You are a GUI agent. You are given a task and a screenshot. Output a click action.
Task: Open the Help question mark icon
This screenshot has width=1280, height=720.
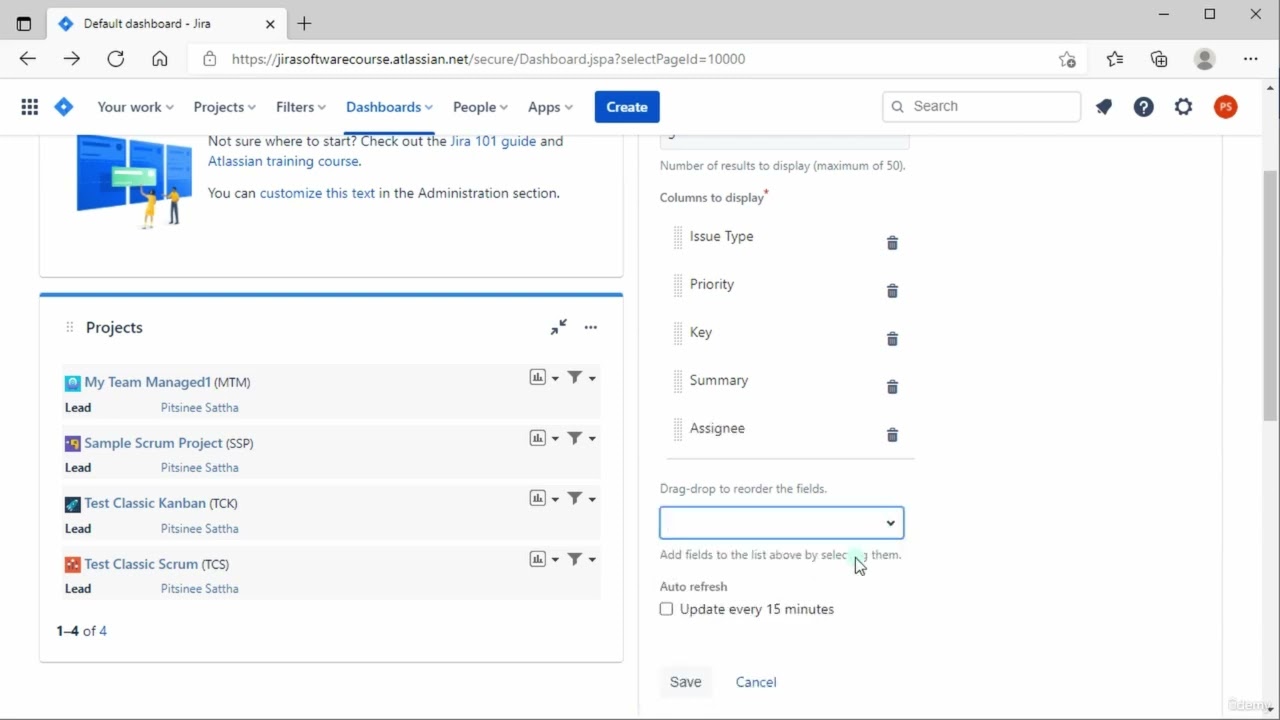coord(1144,107)
